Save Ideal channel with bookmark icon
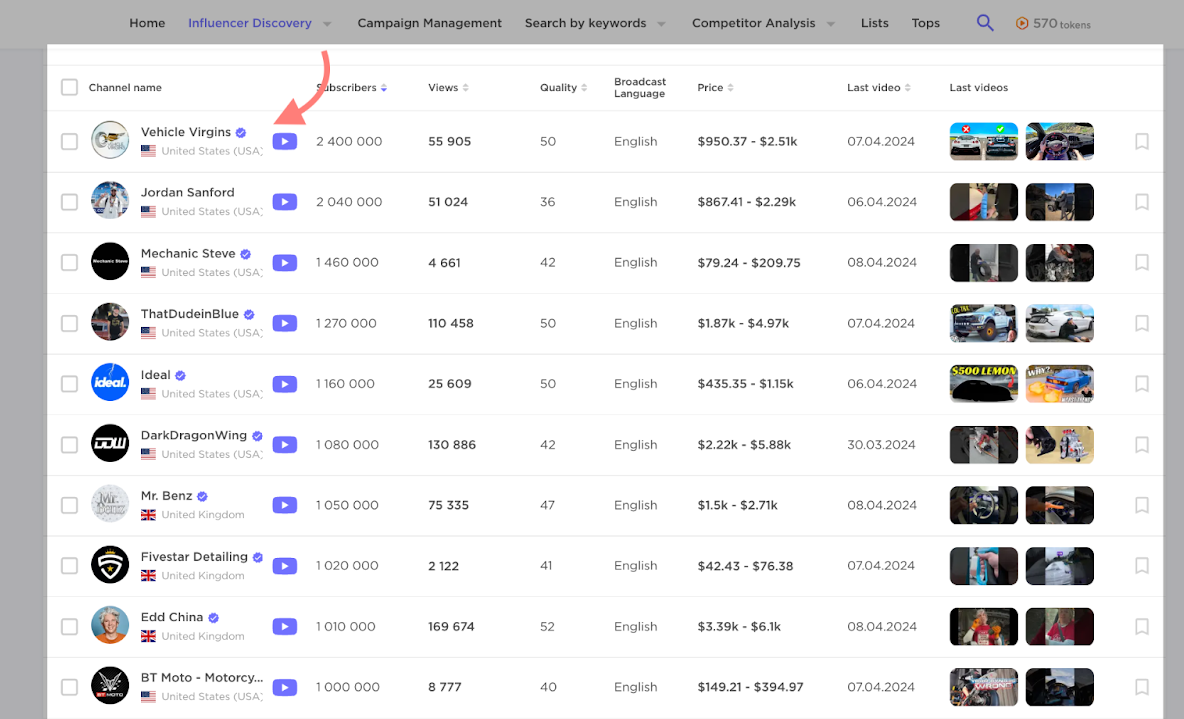Image resolution: width=1184 pixels, height=719 pixels. pyautogui.click(x=1141, y=384)
